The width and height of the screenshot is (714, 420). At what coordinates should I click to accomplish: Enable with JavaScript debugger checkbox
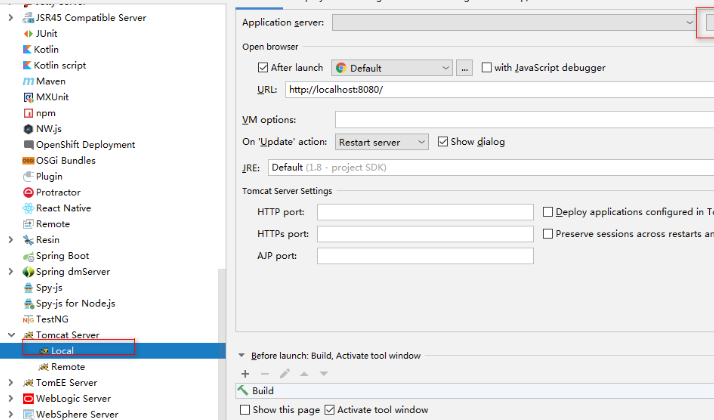pyautogui.click(x=487, y=67)
